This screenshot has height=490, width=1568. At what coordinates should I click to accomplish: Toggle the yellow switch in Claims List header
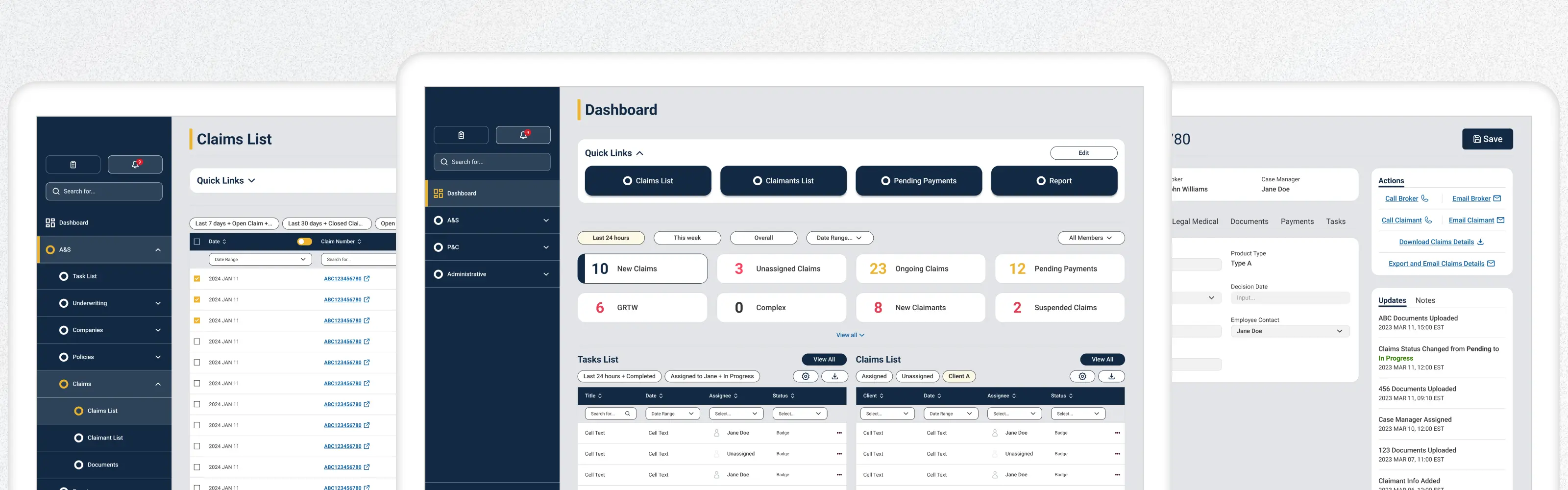pyautogui.click(x=304, y=242)
